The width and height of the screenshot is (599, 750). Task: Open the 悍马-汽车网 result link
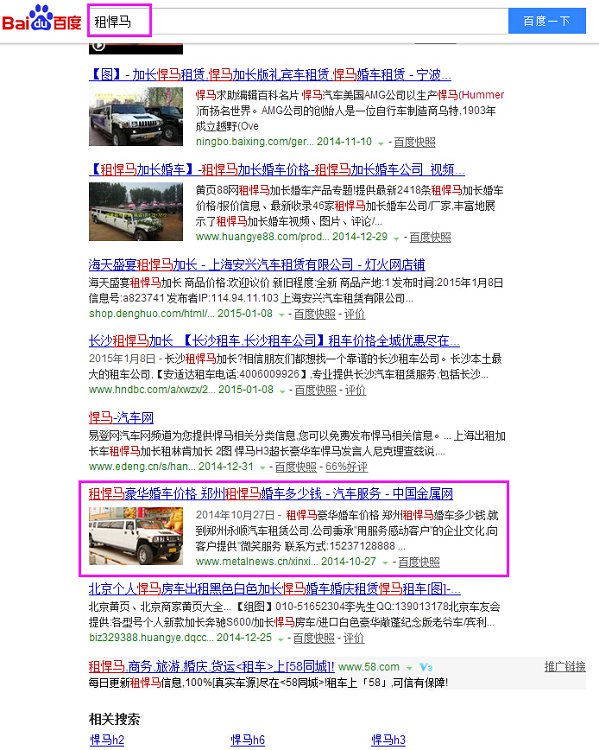(x=121, y=418)
